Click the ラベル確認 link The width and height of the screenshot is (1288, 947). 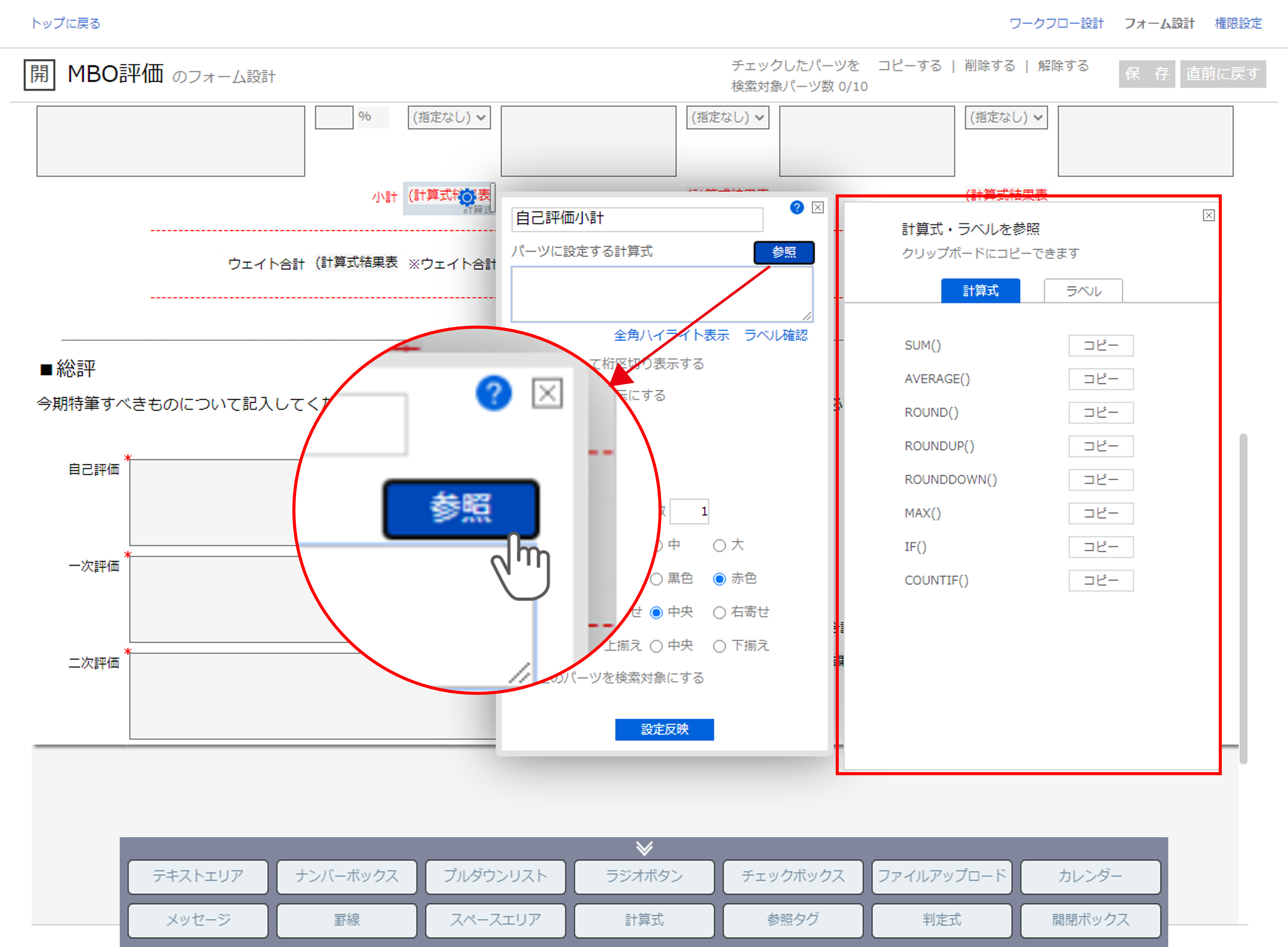click(776, 335)
